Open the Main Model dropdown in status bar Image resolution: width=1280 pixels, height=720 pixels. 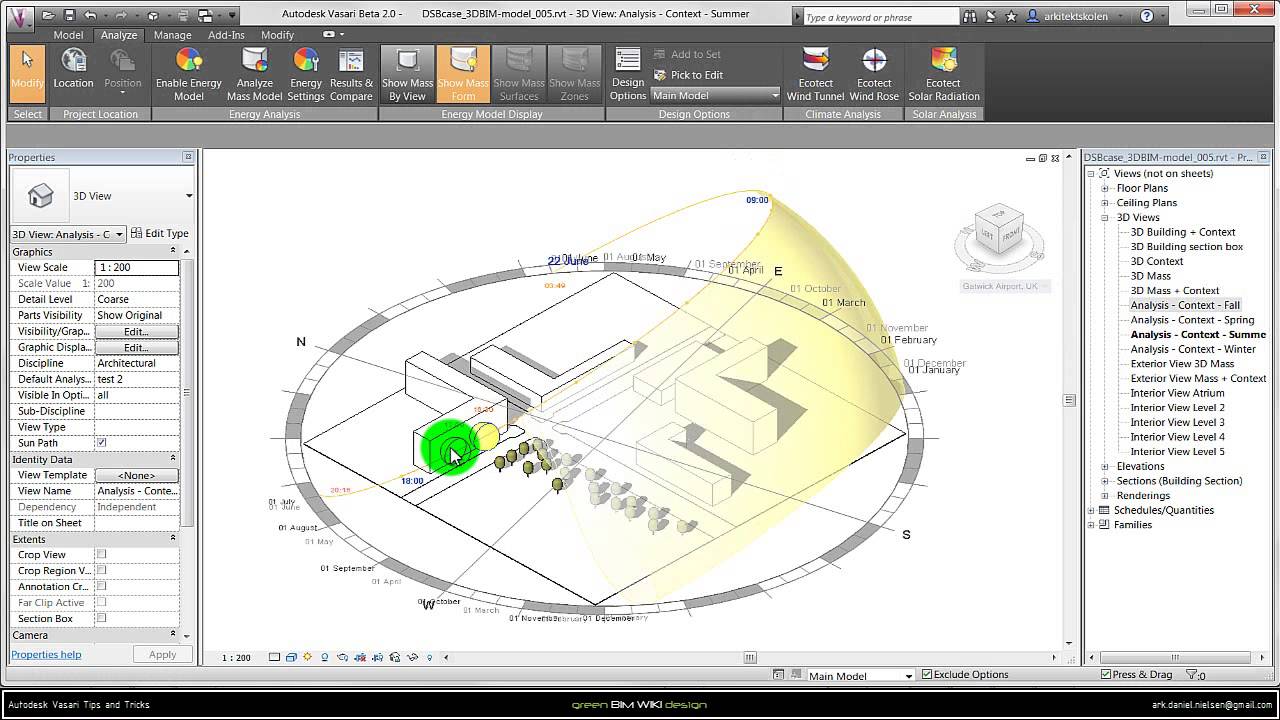tap(860, 676)
